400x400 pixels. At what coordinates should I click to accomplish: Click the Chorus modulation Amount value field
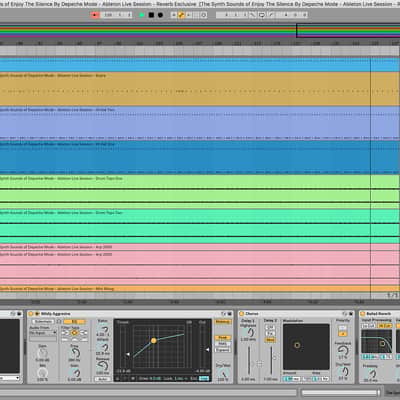tap(292, 379)
